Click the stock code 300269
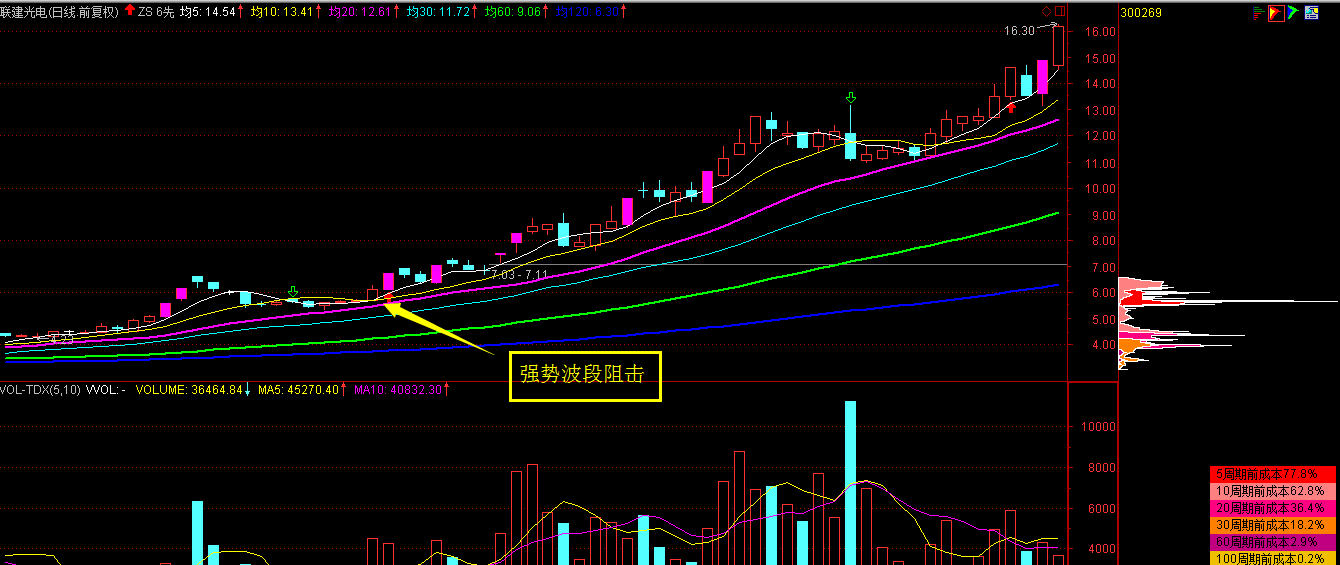Image resolution: width=1340 pixels, height=565 pixels. pyautogui.click(x=1141, y=12)
